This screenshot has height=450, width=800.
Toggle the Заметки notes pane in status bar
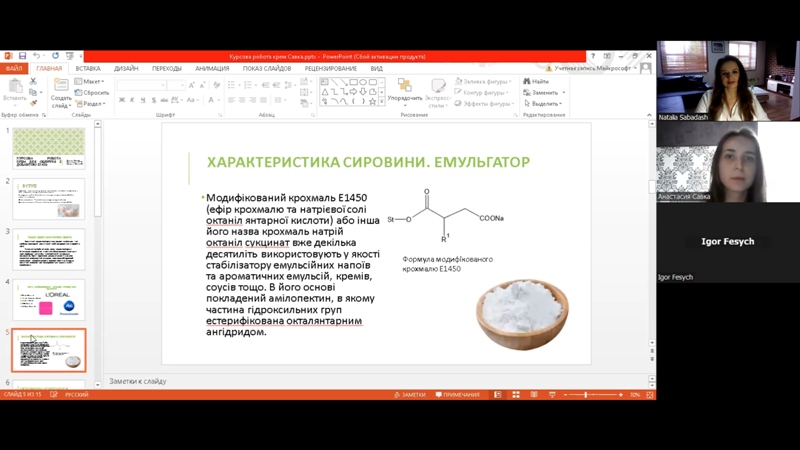tap(407, 395)
